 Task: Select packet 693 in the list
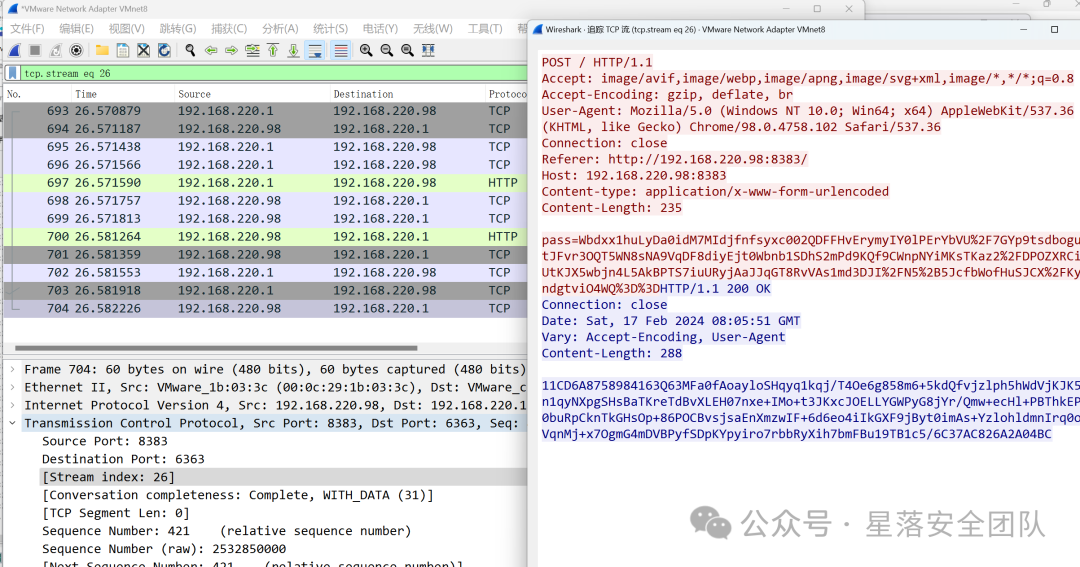266,111
